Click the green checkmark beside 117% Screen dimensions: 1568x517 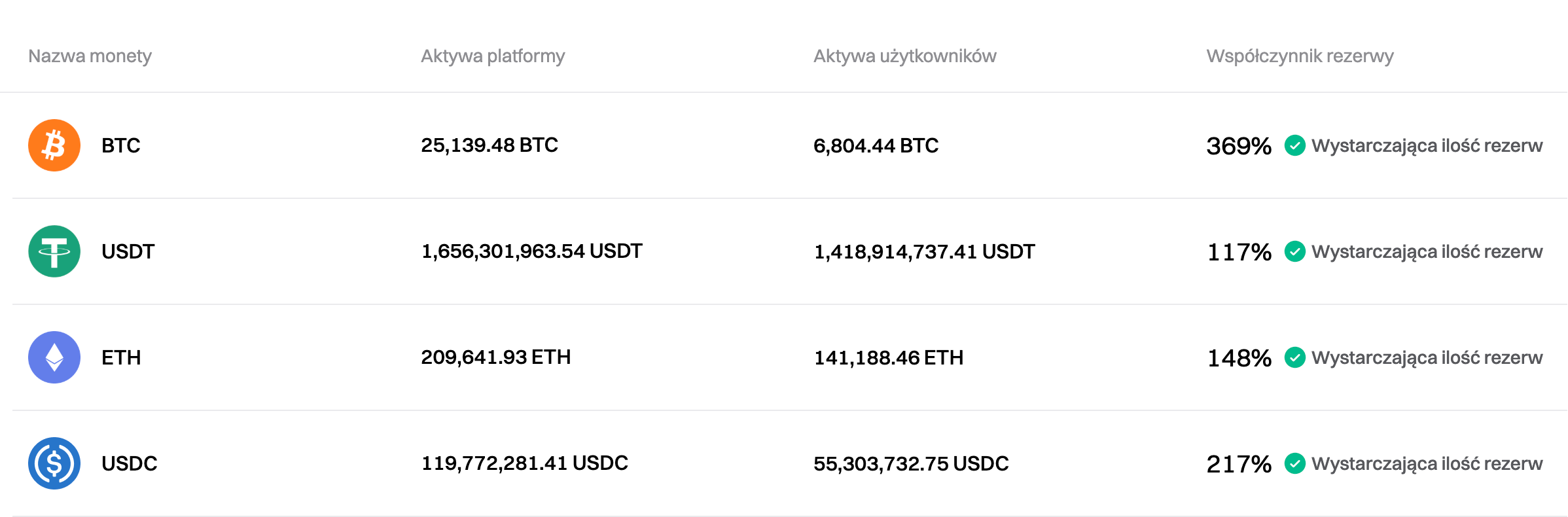pos(1294,251)
